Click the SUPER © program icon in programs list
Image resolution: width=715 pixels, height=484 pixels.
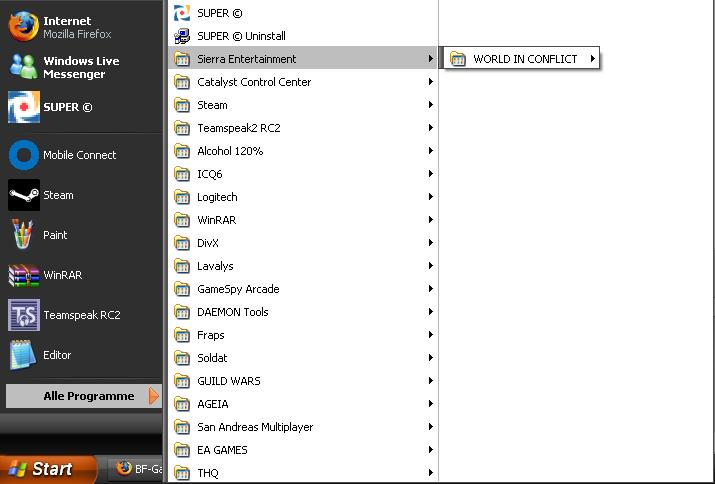pyautogui.click(x=182, y=13)
